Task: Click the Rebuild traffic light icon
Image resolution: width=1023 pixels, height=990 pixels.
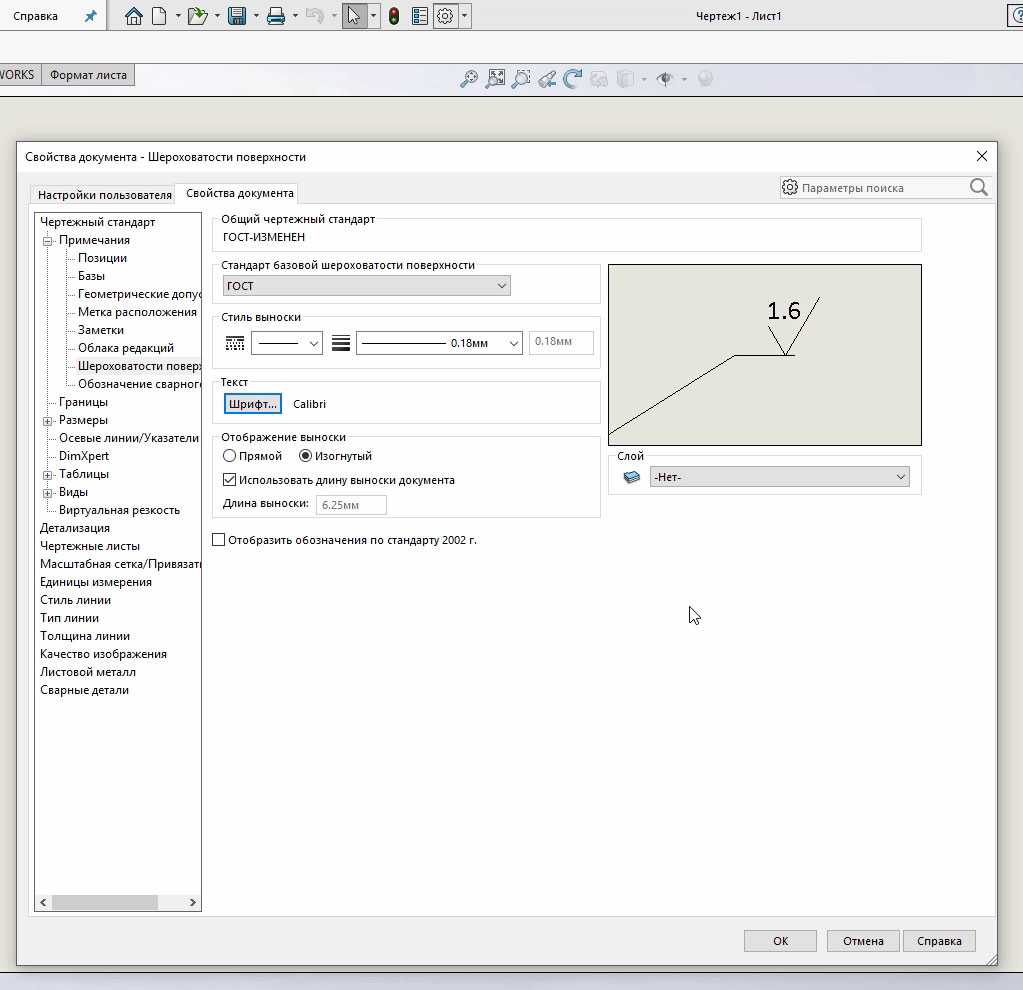Action: [x=394, y=16]
